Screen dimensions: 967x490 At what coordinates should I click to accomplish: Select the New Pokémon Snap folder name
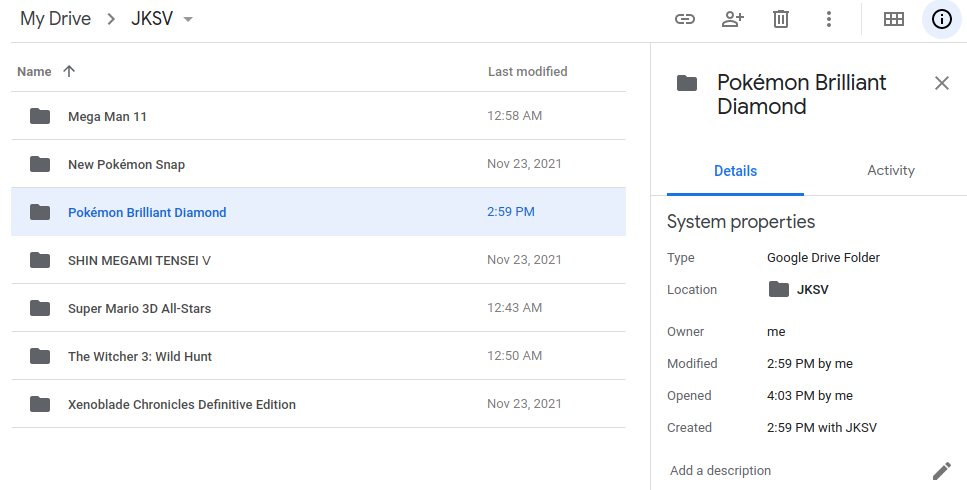[126, 165]
